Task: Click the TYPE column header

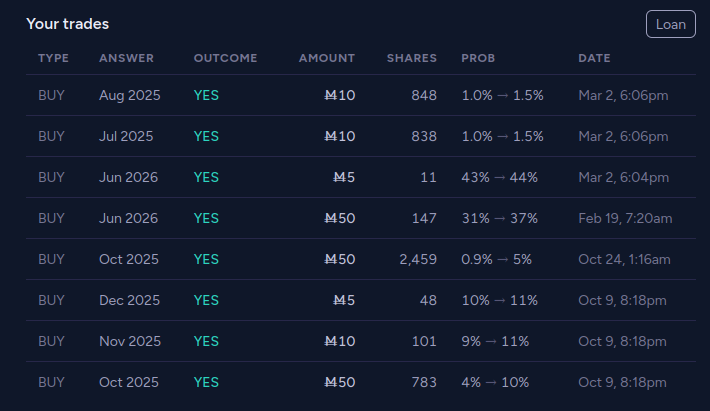Action: 53,58
